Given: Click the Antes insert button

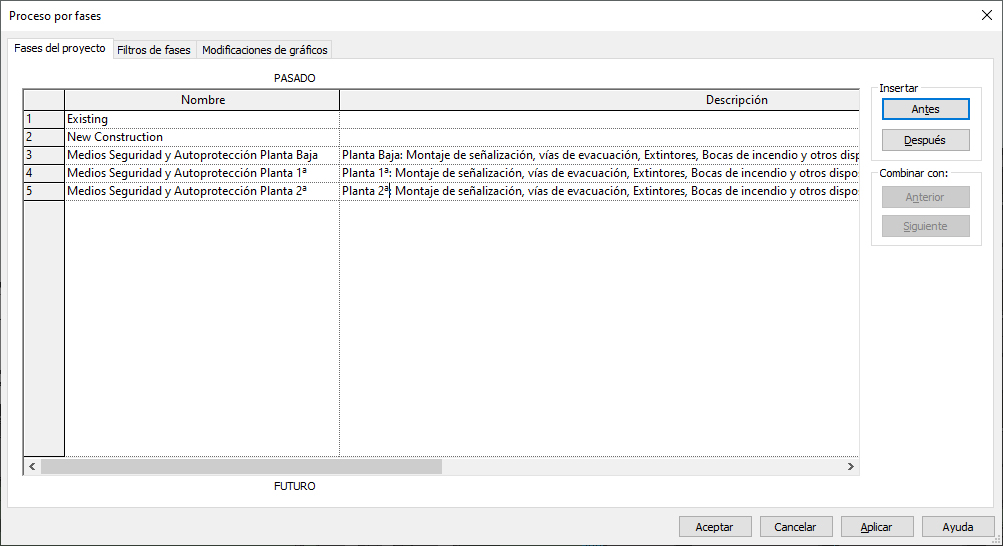Looking at the screenshot, I should coord(925,109).
